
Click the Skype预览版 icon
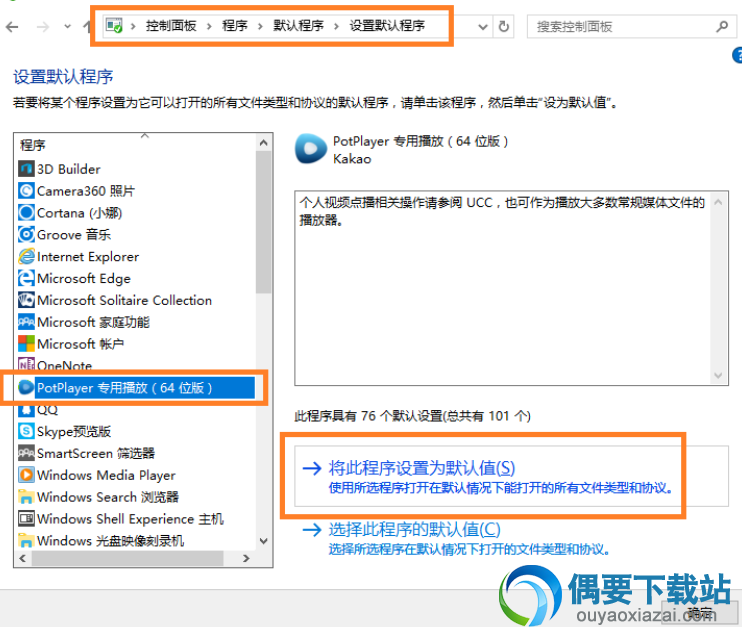click(26, 431)
